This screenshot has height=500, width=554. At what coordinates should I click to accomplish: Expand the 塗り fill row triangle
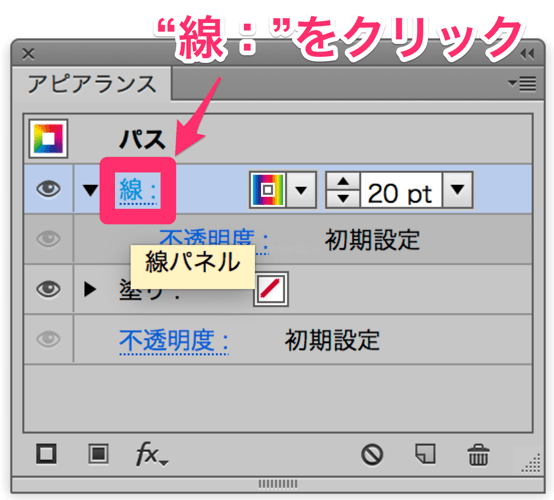(90, 289)
